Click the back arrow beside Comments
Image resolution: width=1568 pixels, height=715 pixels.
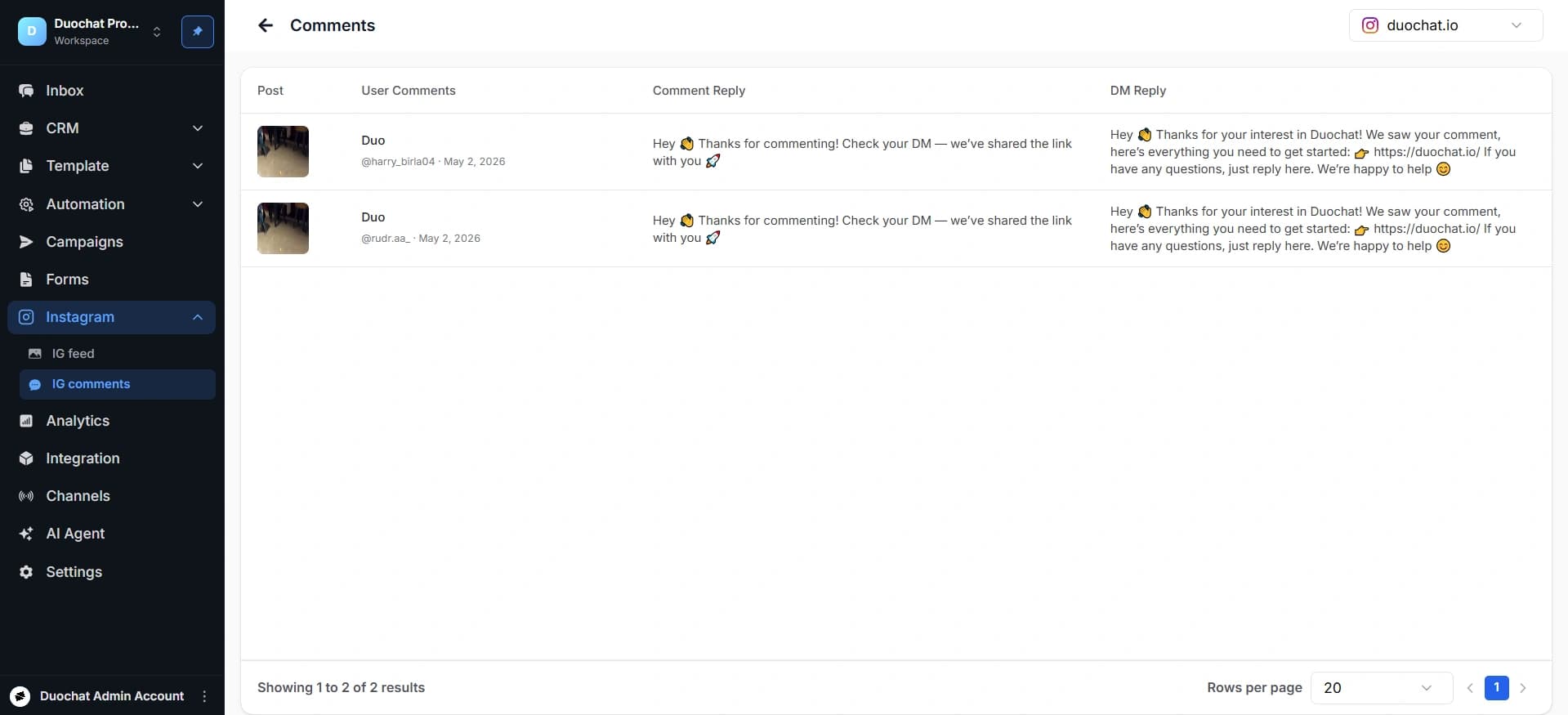click(266, 25)
